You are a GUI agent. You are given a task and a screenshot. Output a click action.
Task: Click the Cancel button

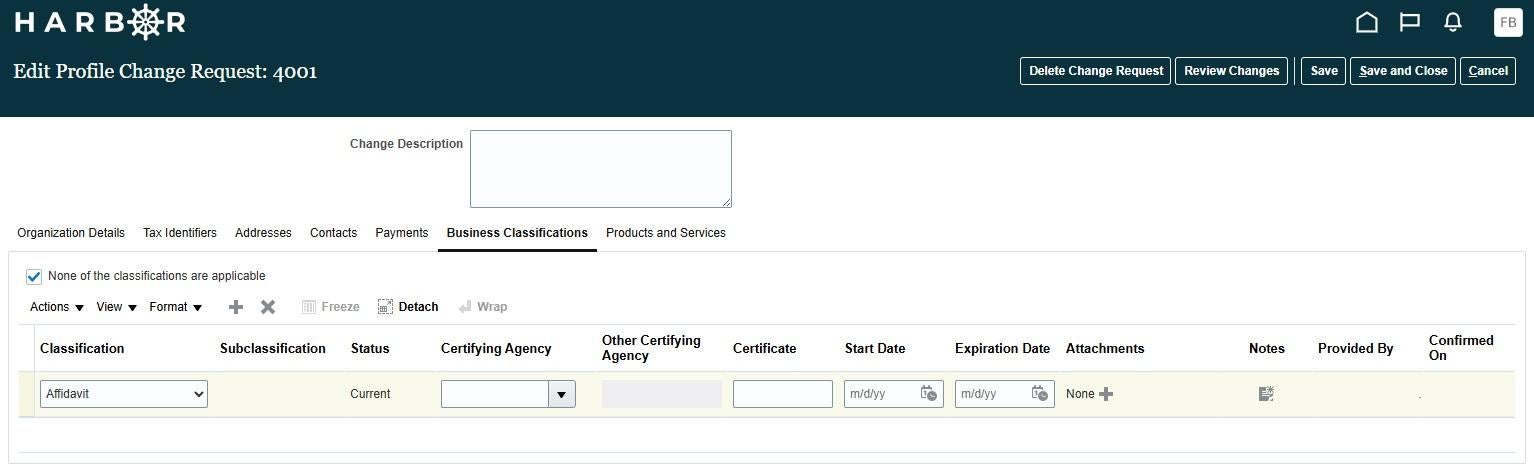[1488, 71]
